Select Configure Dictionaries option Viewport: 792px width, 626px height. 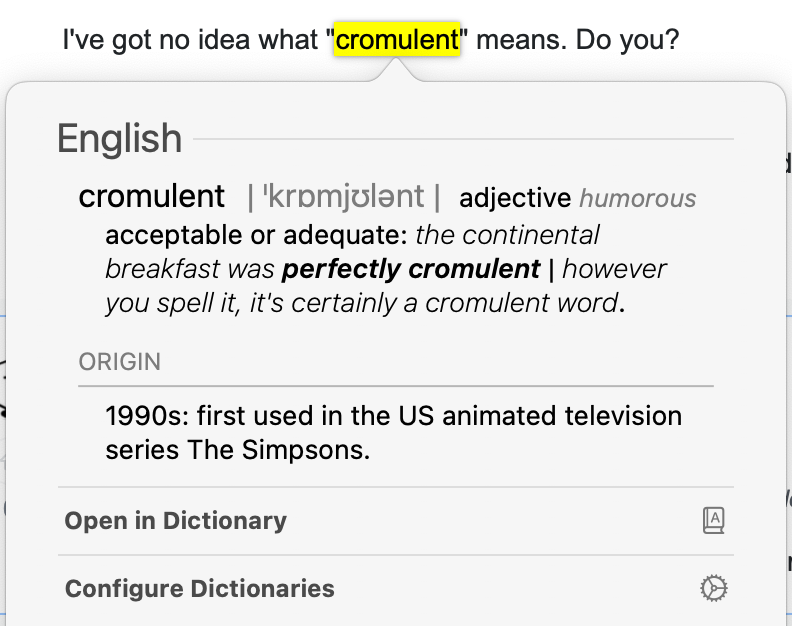click(200, 589)
